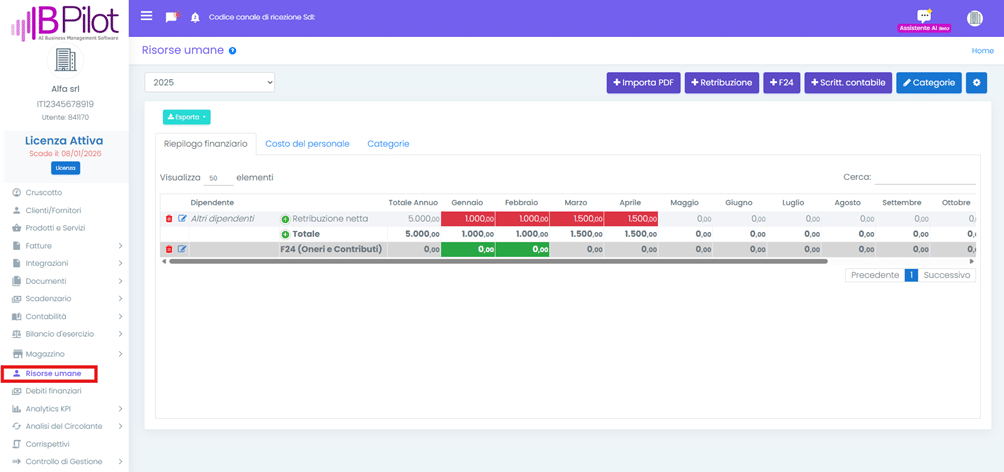1004x472 pixels.
Task: Follow the Home breadcrumb link
Action: (982, 51)
